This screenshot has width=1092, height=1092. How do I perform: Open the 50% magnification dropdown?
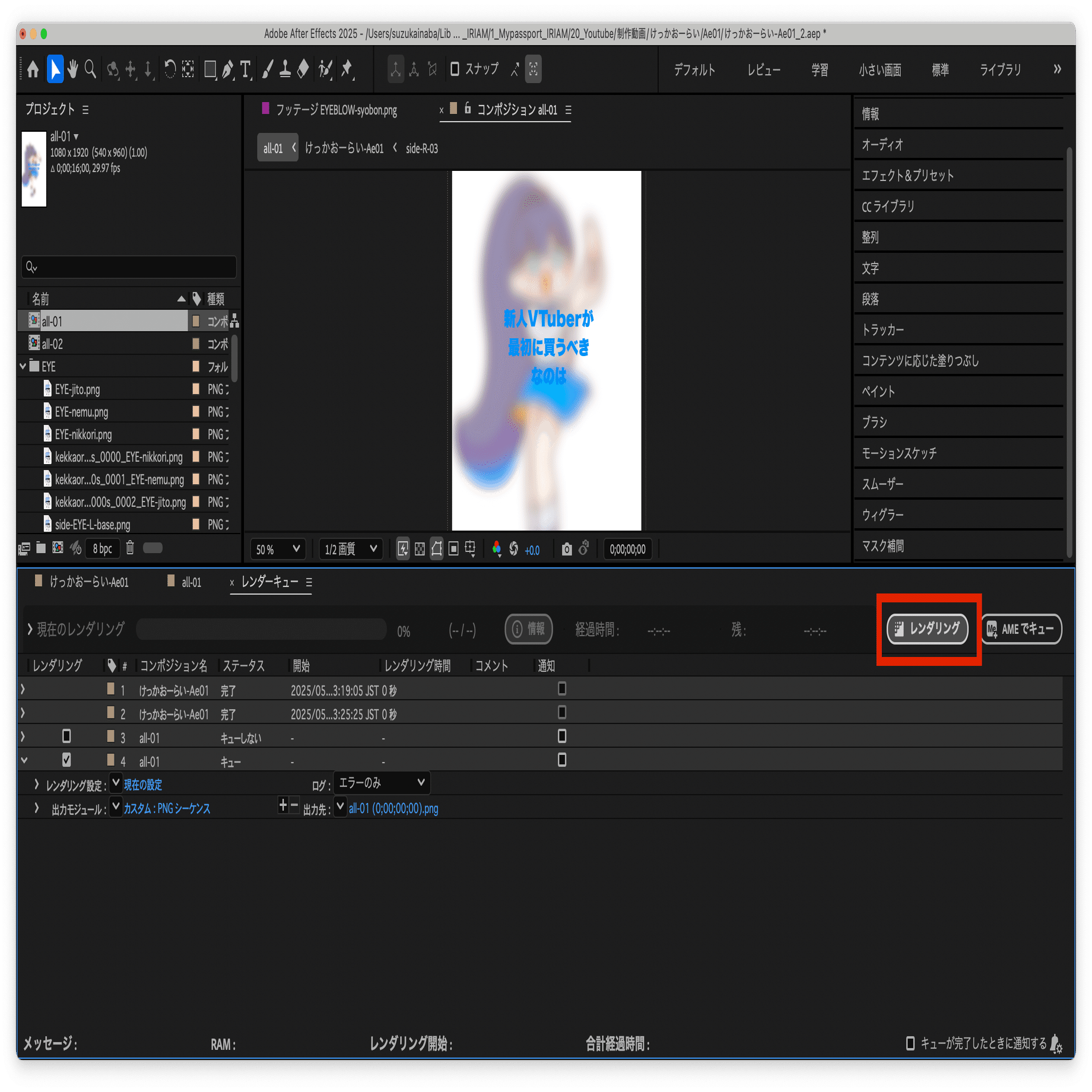click(278, 550)
